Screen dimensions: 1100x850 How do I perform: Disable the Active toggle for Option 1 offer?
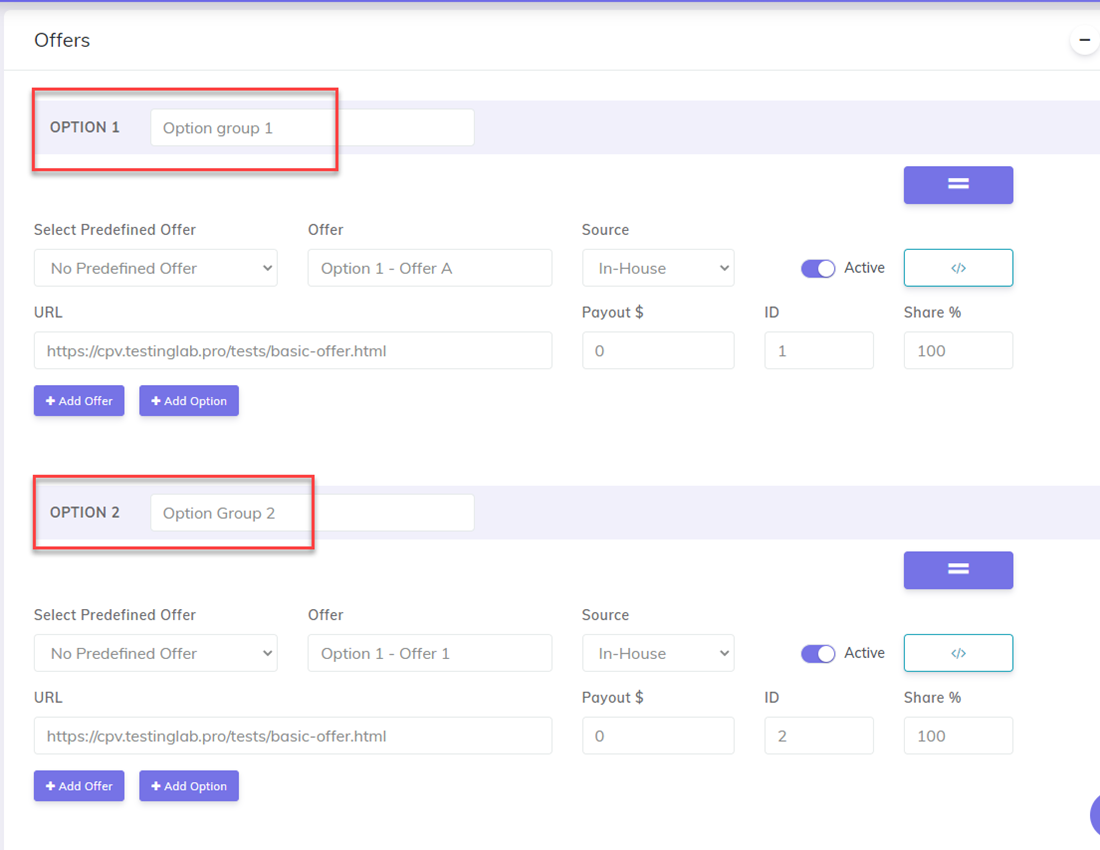point(818,267)
